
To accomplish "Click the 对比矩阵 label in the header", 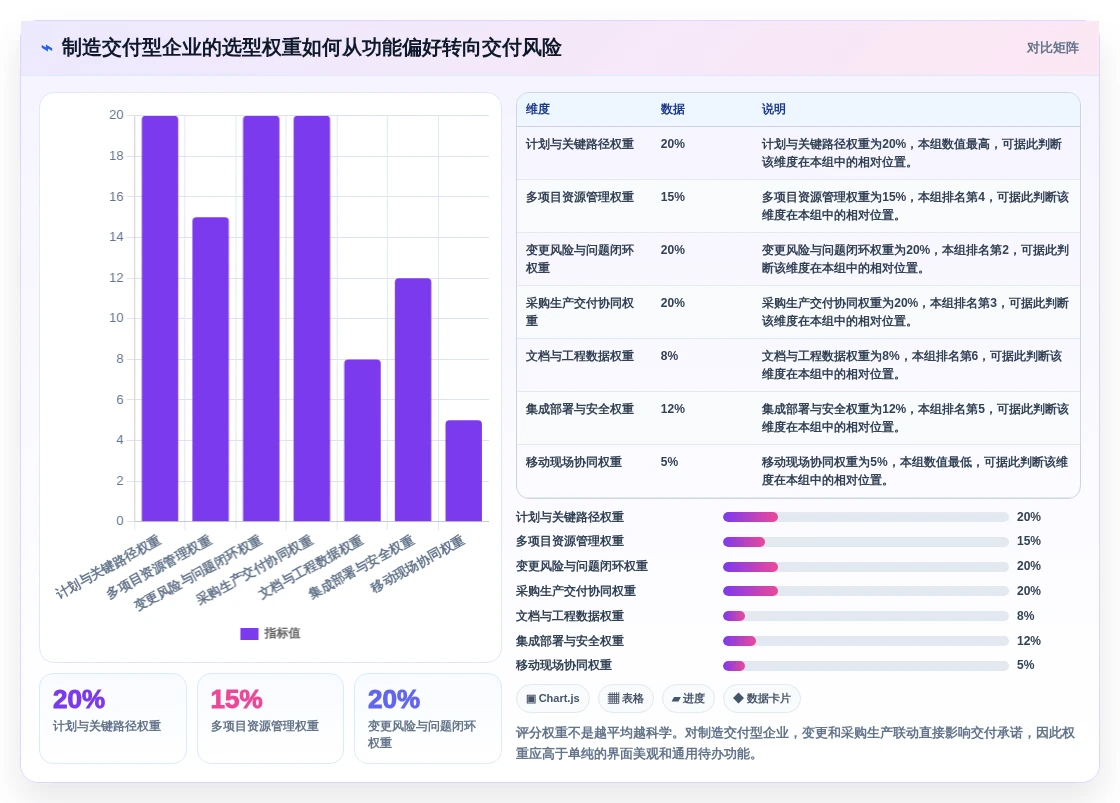I will click(1052, 48).
